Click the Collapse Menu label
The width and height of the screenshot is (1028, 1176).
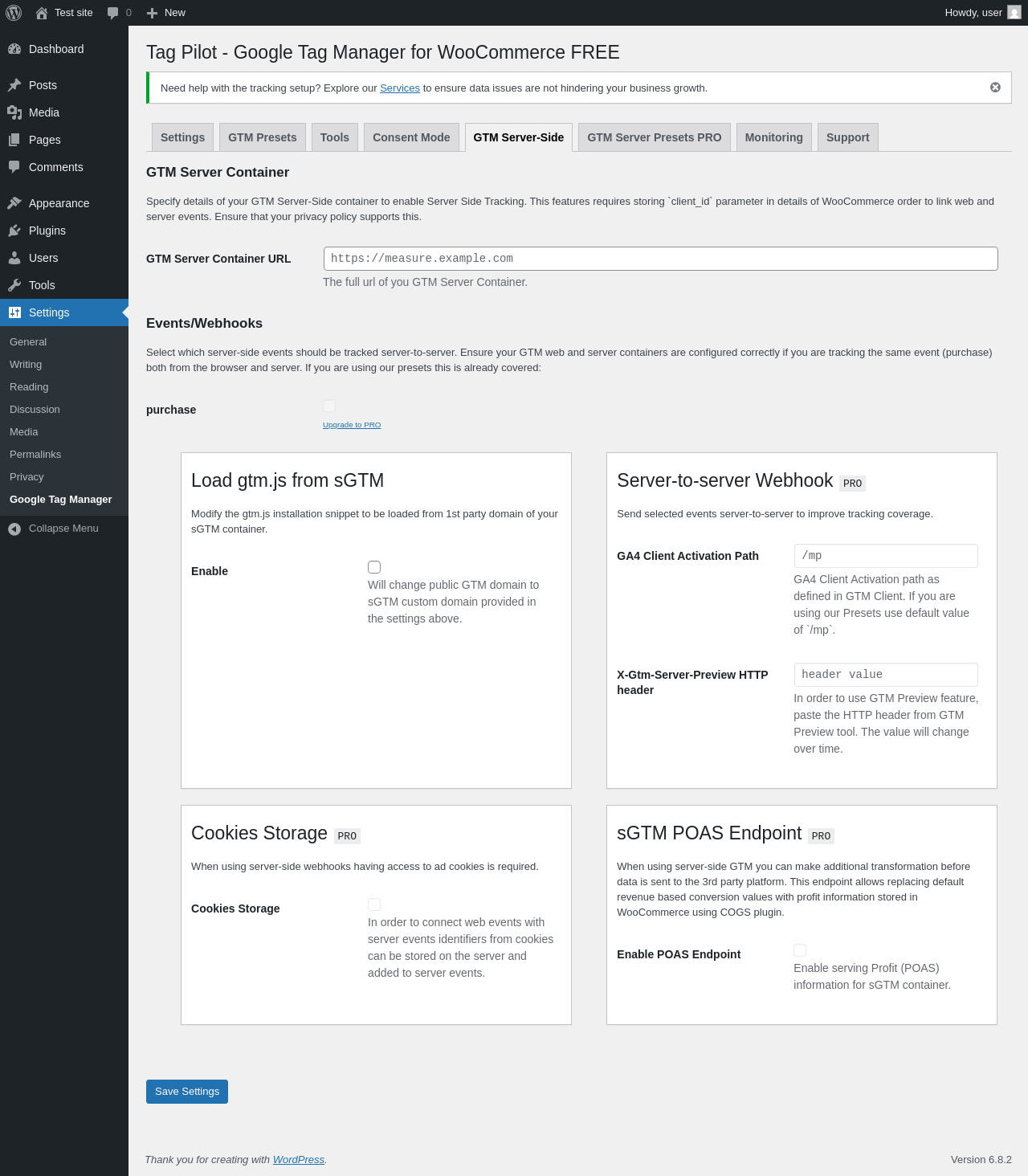click(x=63, y=529)
